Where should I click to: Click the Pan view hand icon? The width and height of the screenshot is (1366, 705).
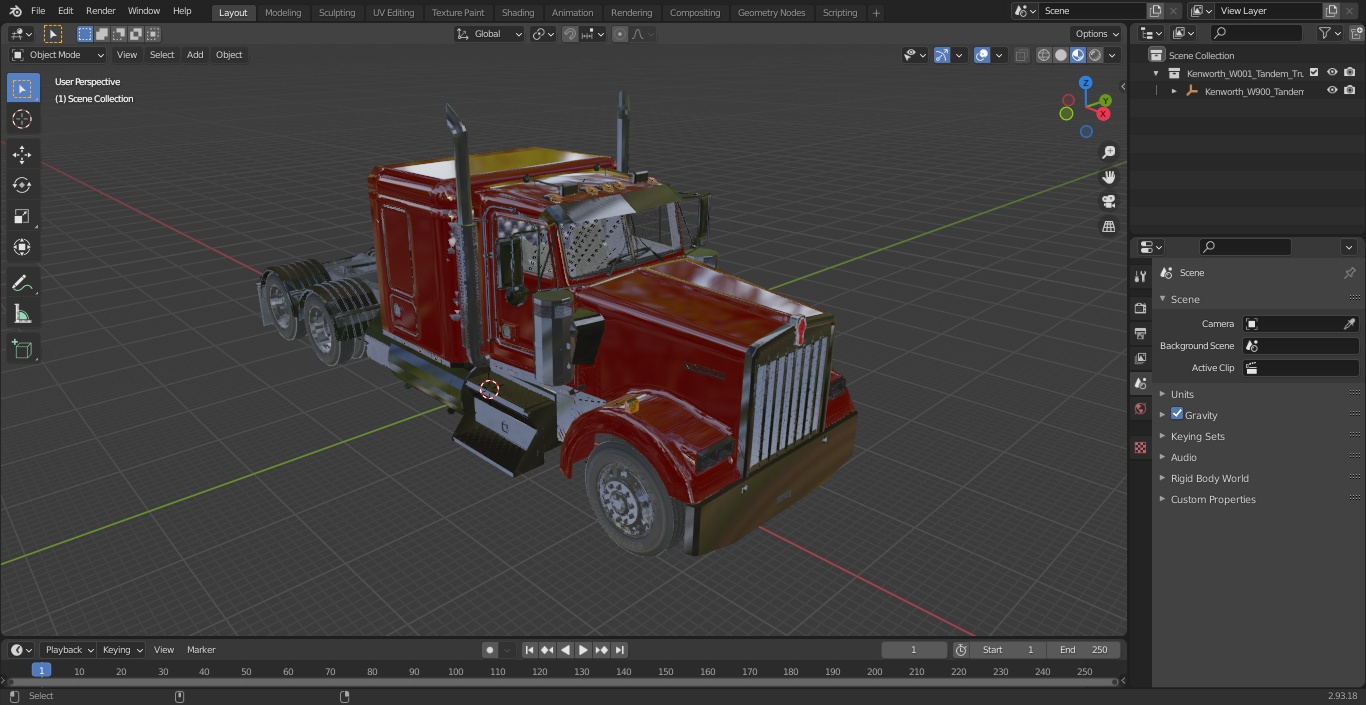1108,177
